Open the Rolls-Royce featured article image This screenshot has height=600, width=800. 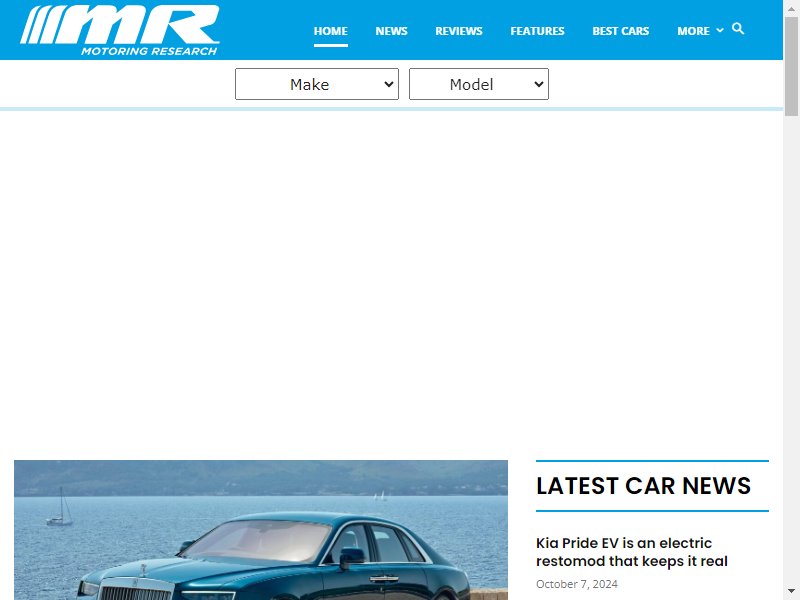pyautogui.click(x=261, y=530)
